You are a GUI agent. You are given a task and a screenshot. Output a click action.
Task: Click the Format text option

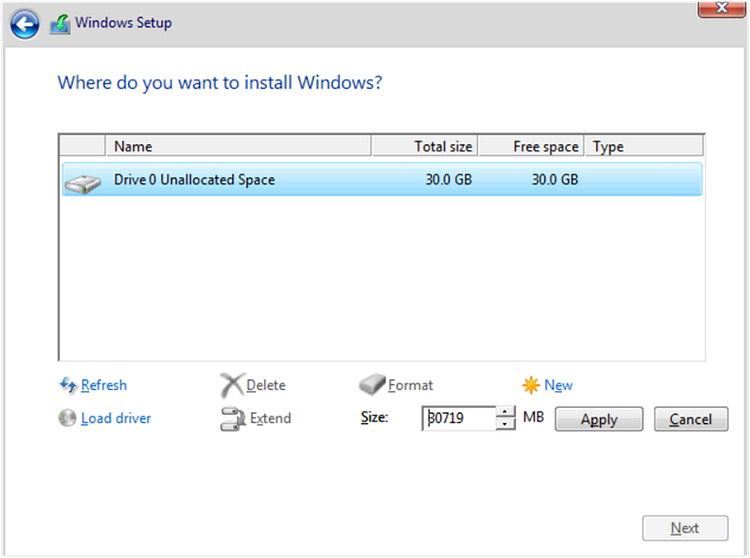tap(410, 385)
